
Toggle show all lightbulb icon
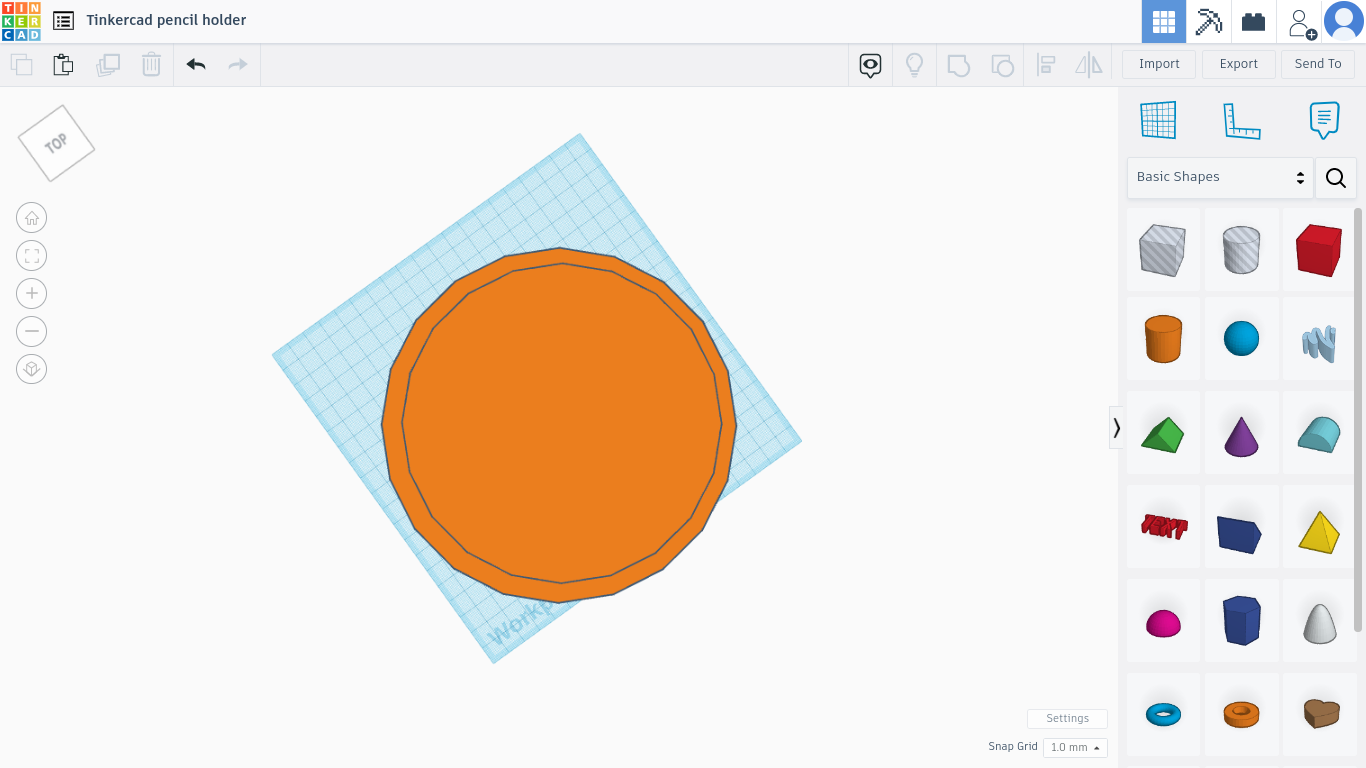click(914, 66)
